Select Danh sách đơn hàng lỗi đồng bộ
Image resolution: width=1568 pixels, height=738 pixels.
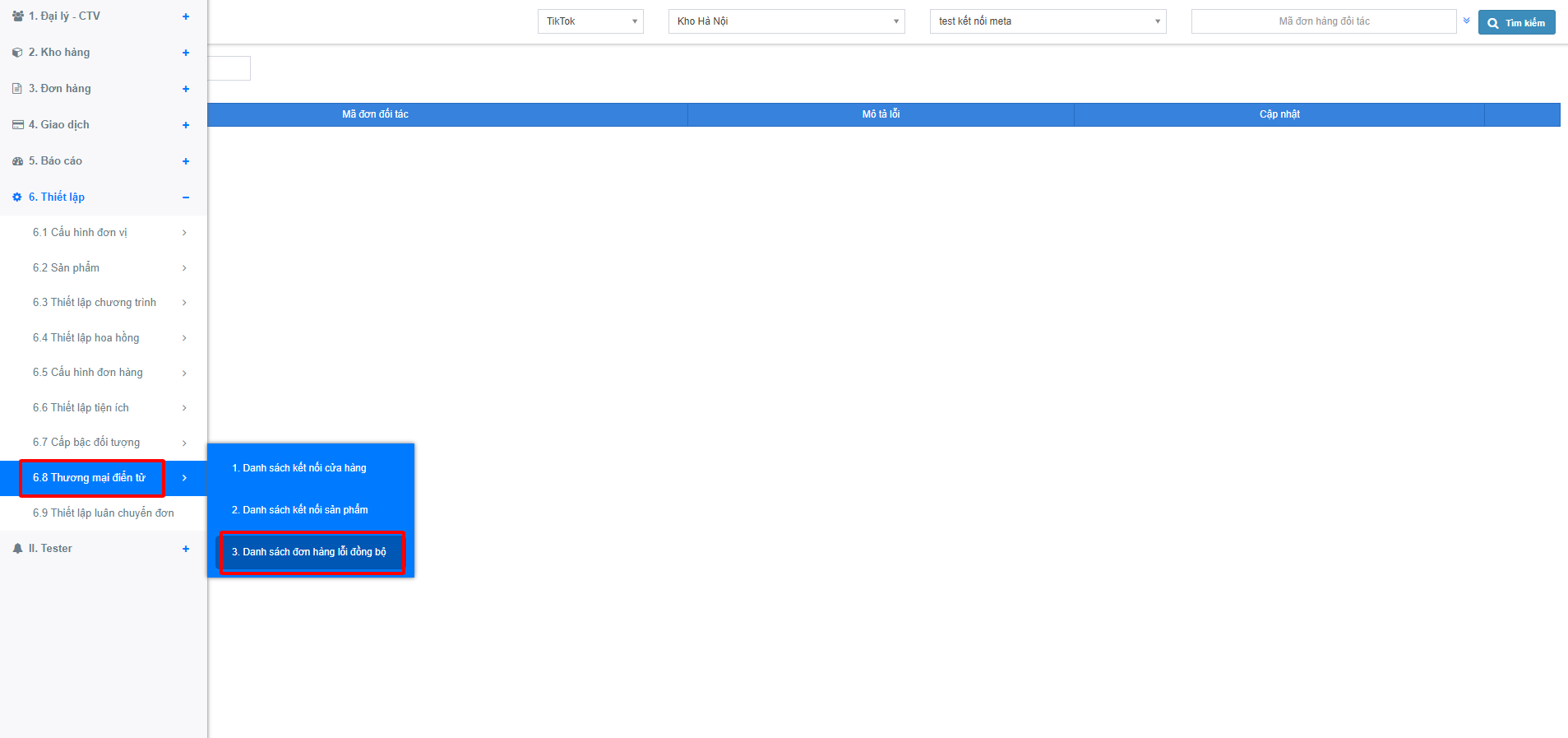click(x=309, y=552)
